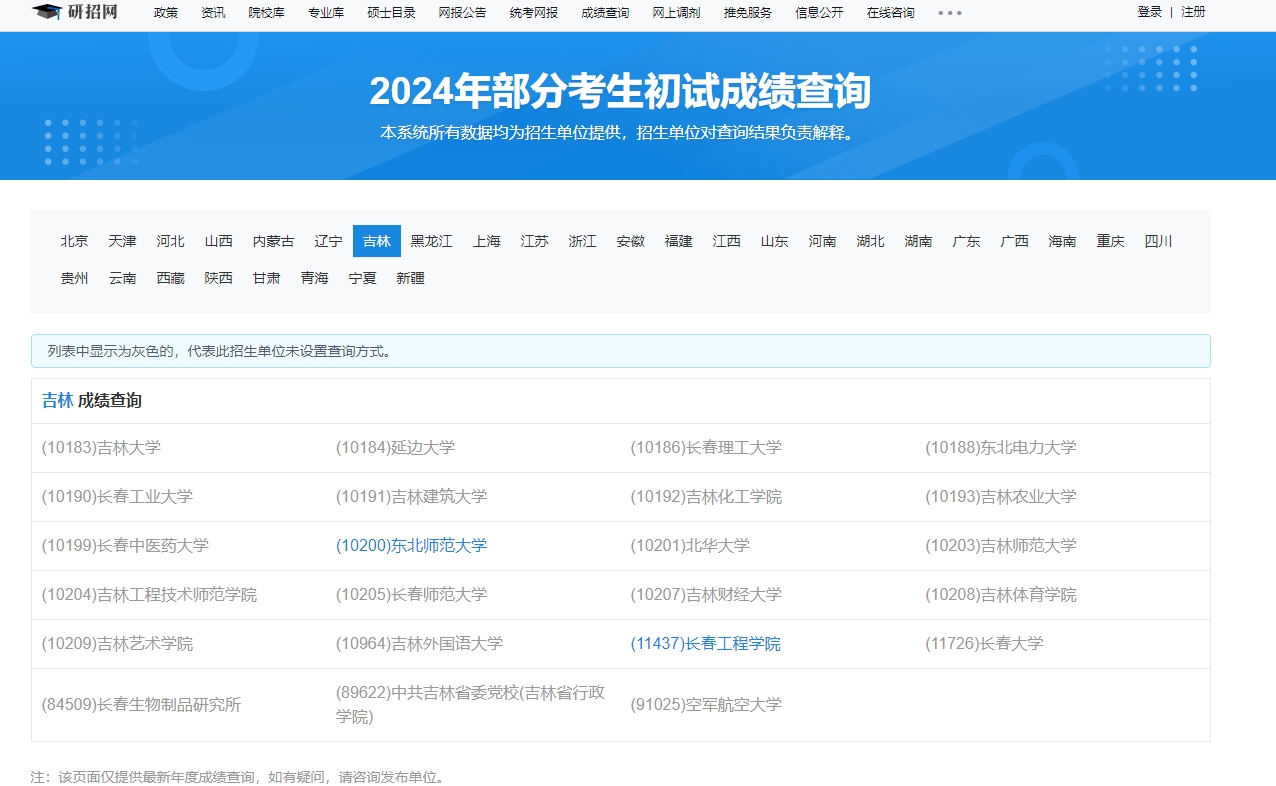This screenshot has width=1276, height=786.
Task: Choose the 湖南 province tab
Action: (919, 241)
